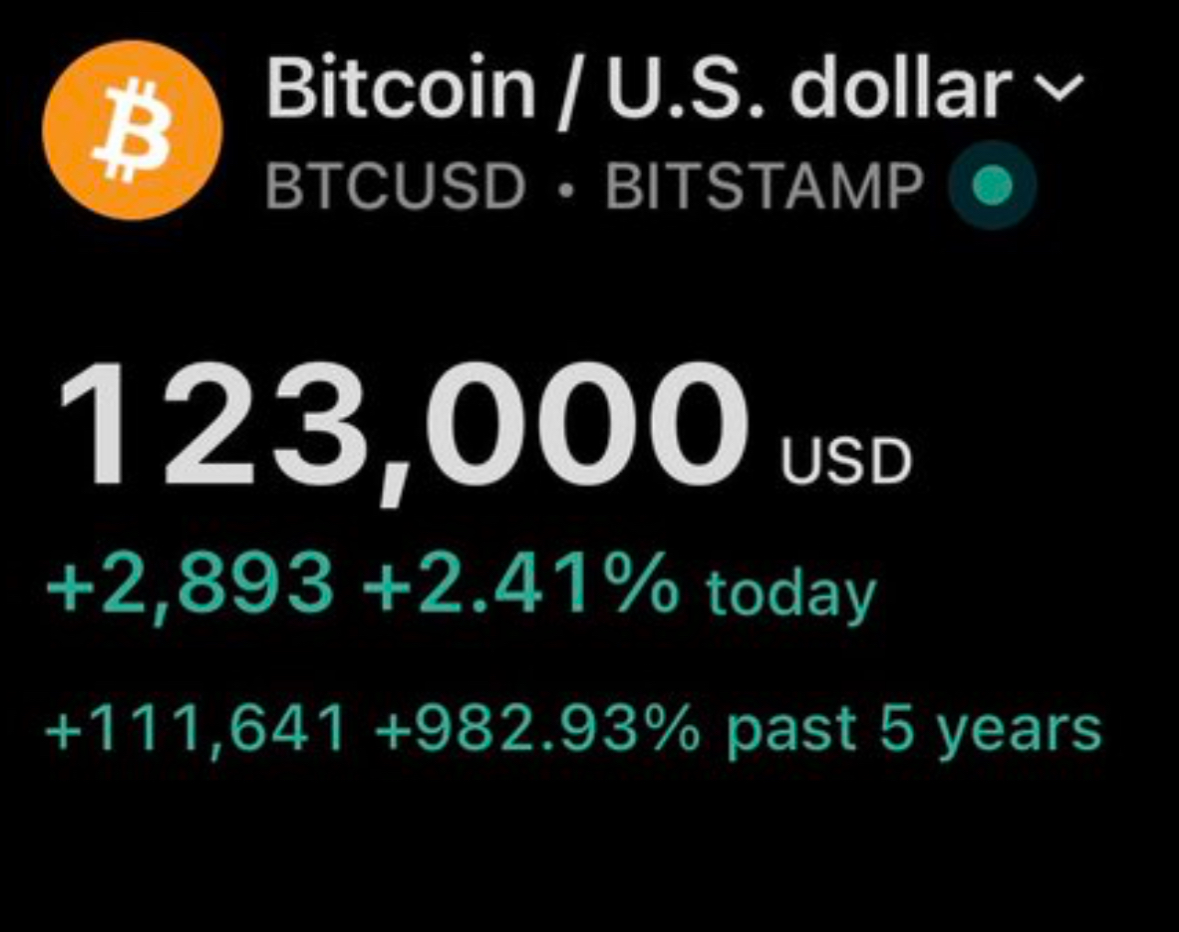Click the orange Bitcoin logo icon

tap(132, 131)
